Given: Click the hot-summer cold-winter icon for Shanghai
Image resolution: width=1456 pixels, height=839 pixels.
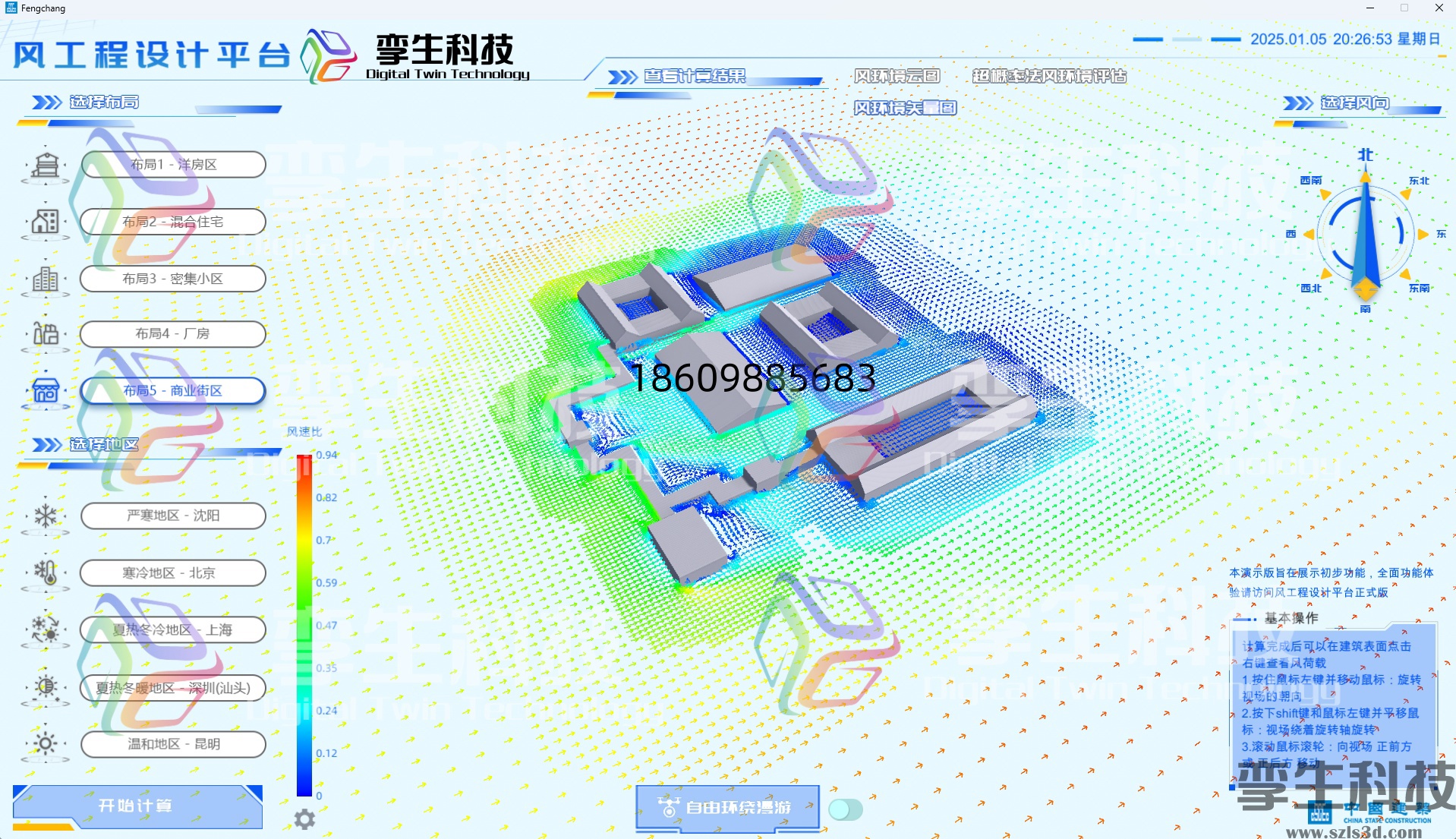Looking at the screenshot, I should (46, 630).
